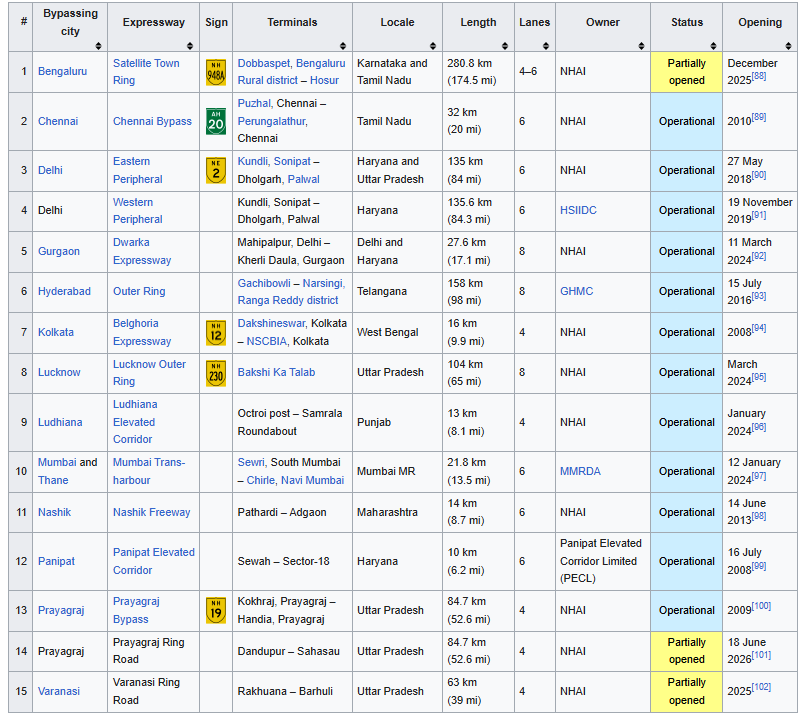Click the NE 2 expressway sign icon
This screenshot has height=716, width=801.
[216, 171]
